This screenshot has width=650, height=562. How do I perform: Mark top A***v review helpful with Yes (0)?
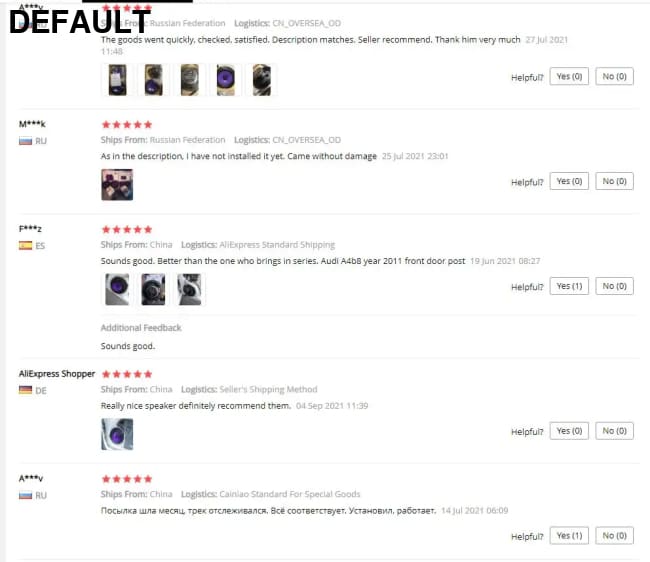tap(569, 76)
